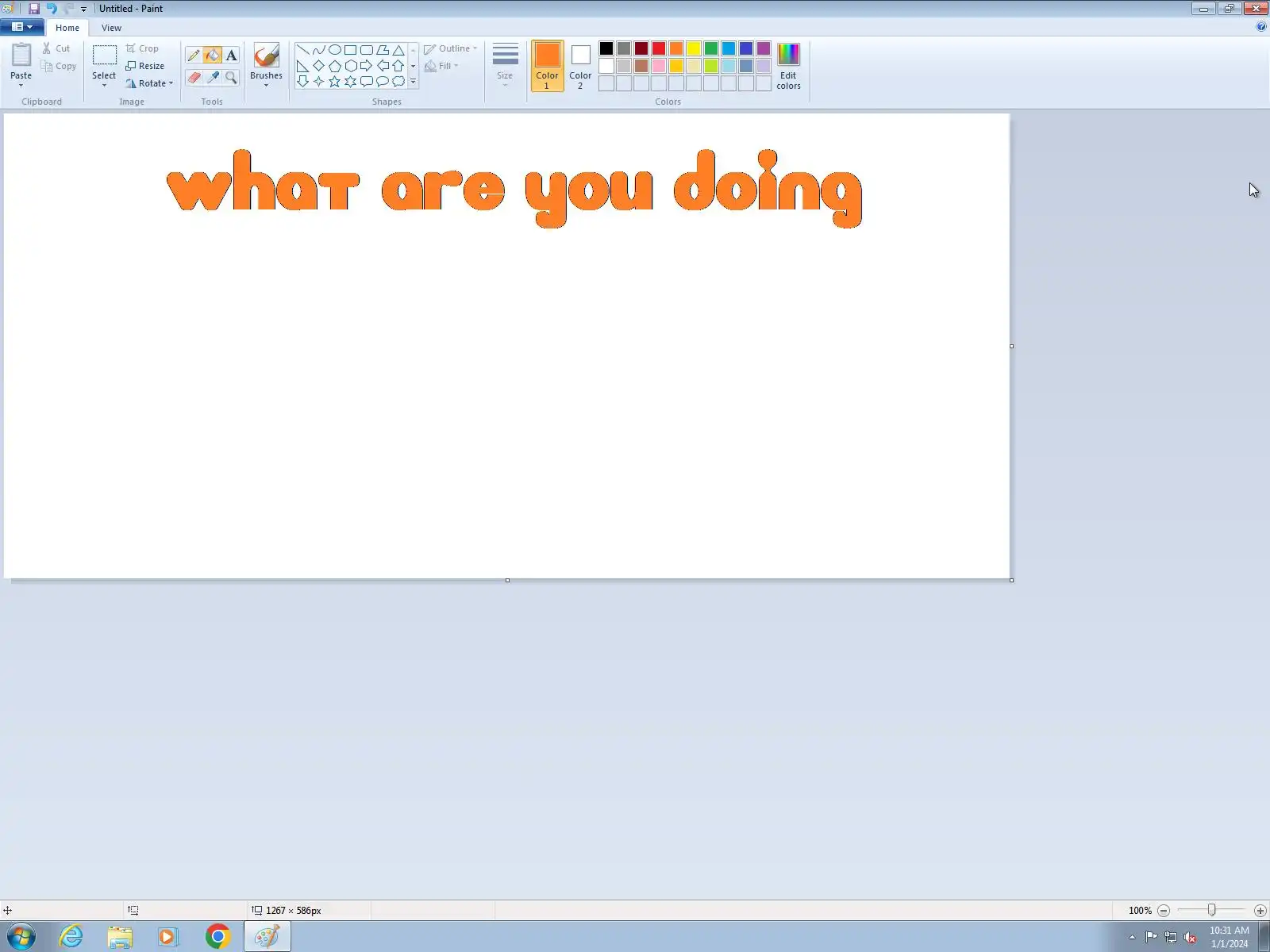Choose the Line shape
The image size is (1270, 952).
pos(303,50)
